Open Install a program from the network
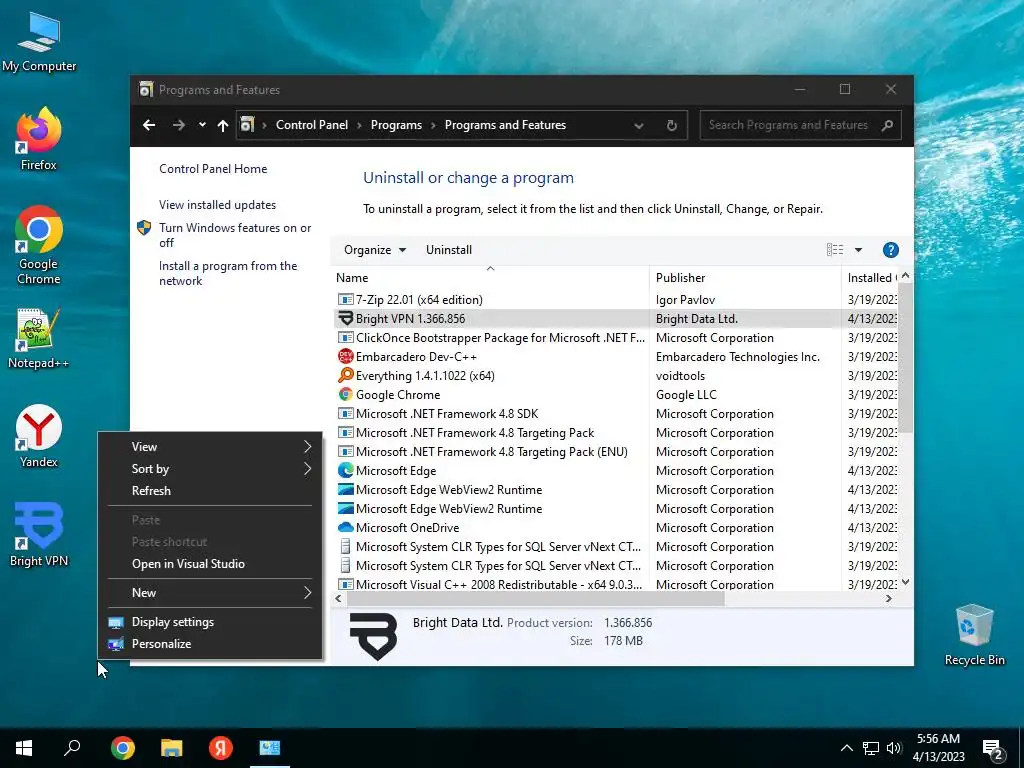 coord(228,273)
